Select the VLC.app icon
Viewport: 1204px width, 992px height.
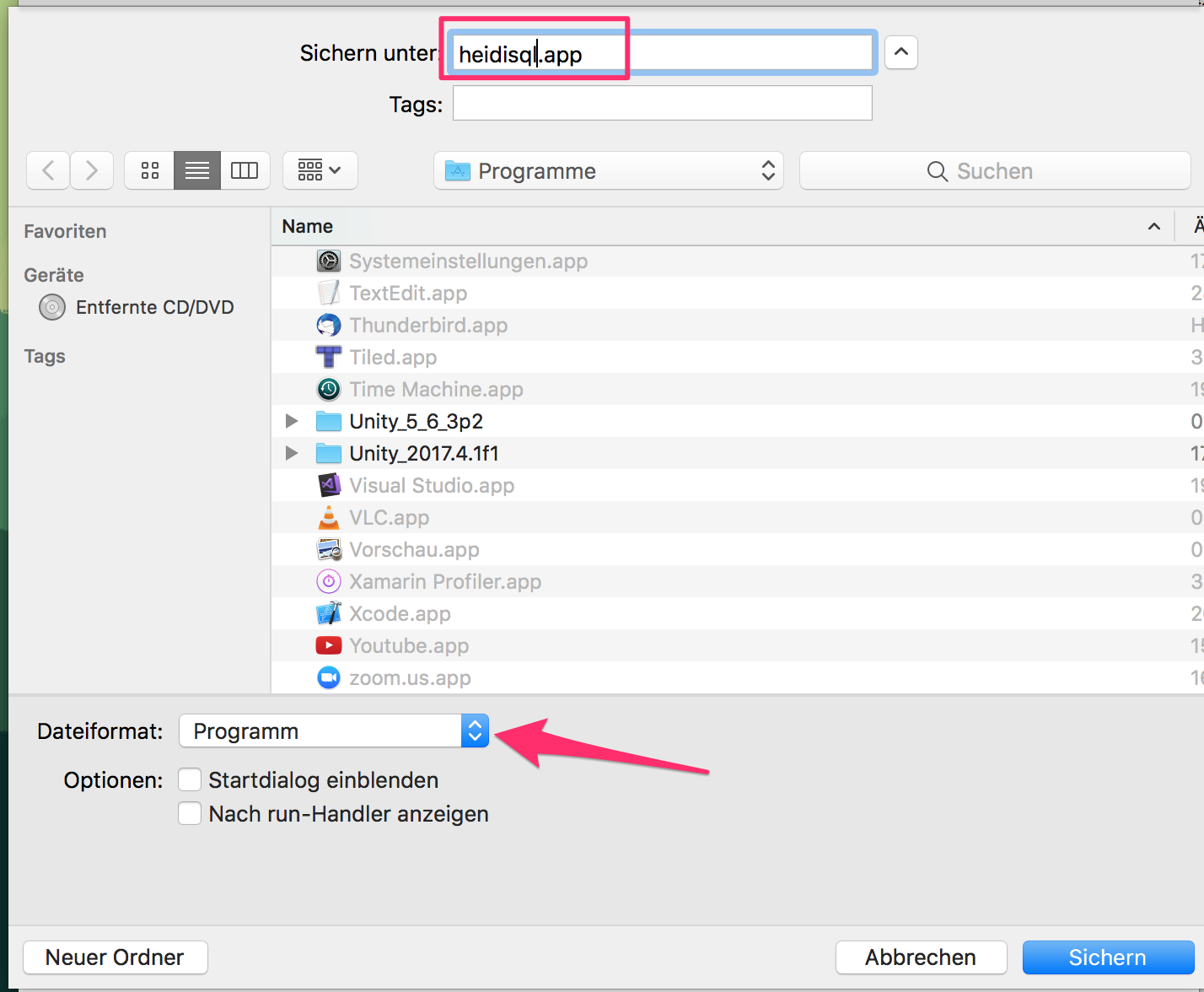point(328,517)
